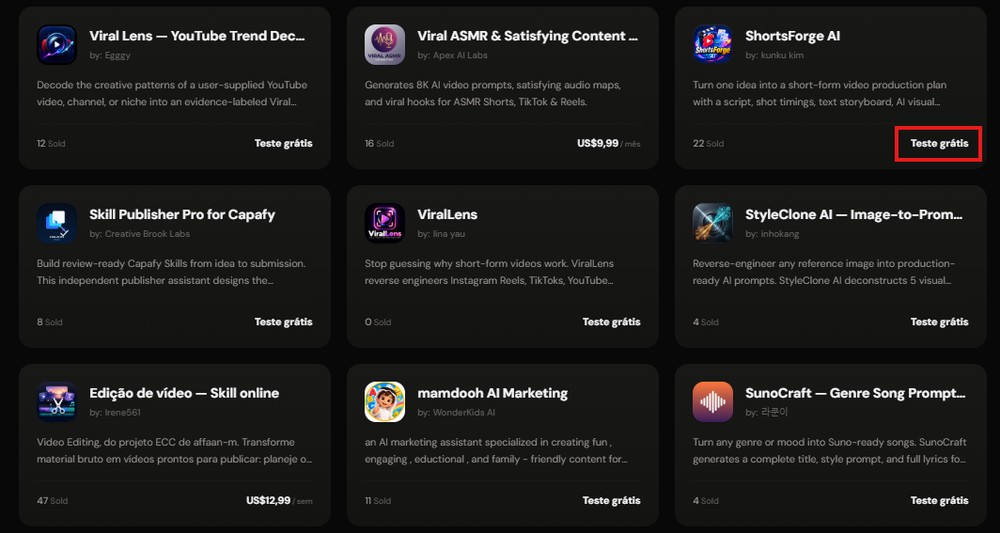Select the US$9,99 monthly price on Viral ASMR
Image resolution: width=1000 pixels, height=533 pixels.
pyautogui.click(x=608, y=143)
